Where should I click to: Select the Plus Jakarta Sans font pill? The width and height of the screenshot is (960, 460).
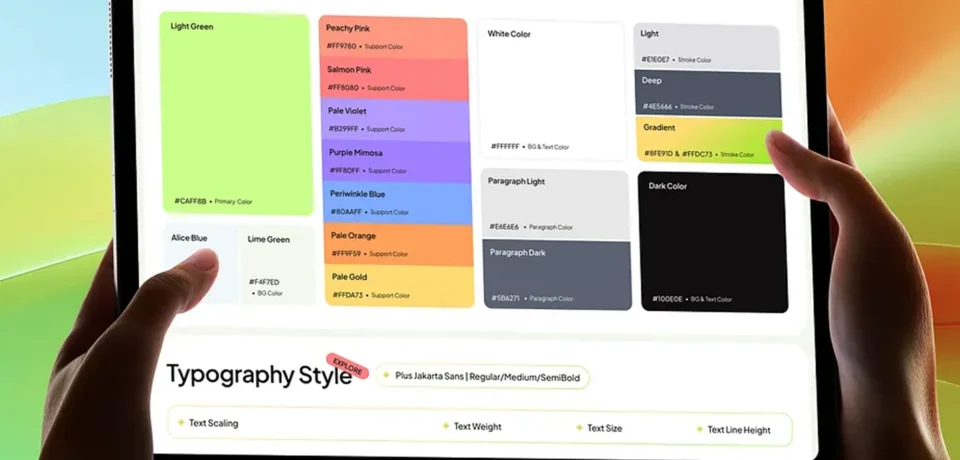(485, 377)
